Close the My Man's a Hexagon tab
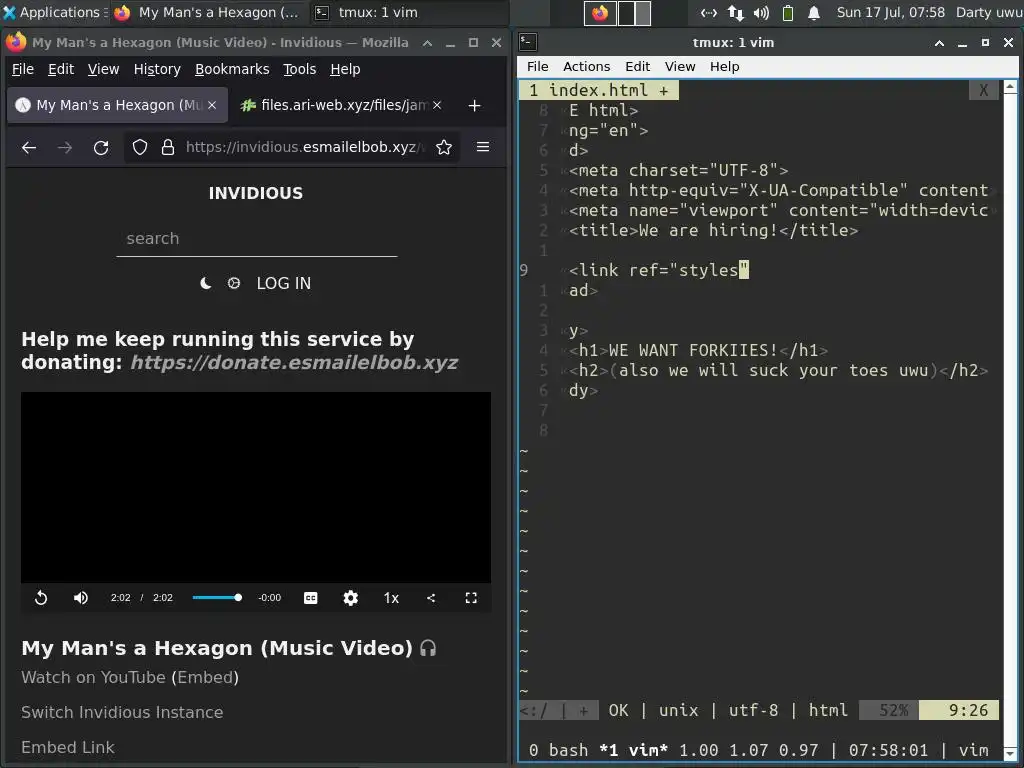Viewport: 1024px width, 768px height. pyautogui.click(x=212, y=105)
